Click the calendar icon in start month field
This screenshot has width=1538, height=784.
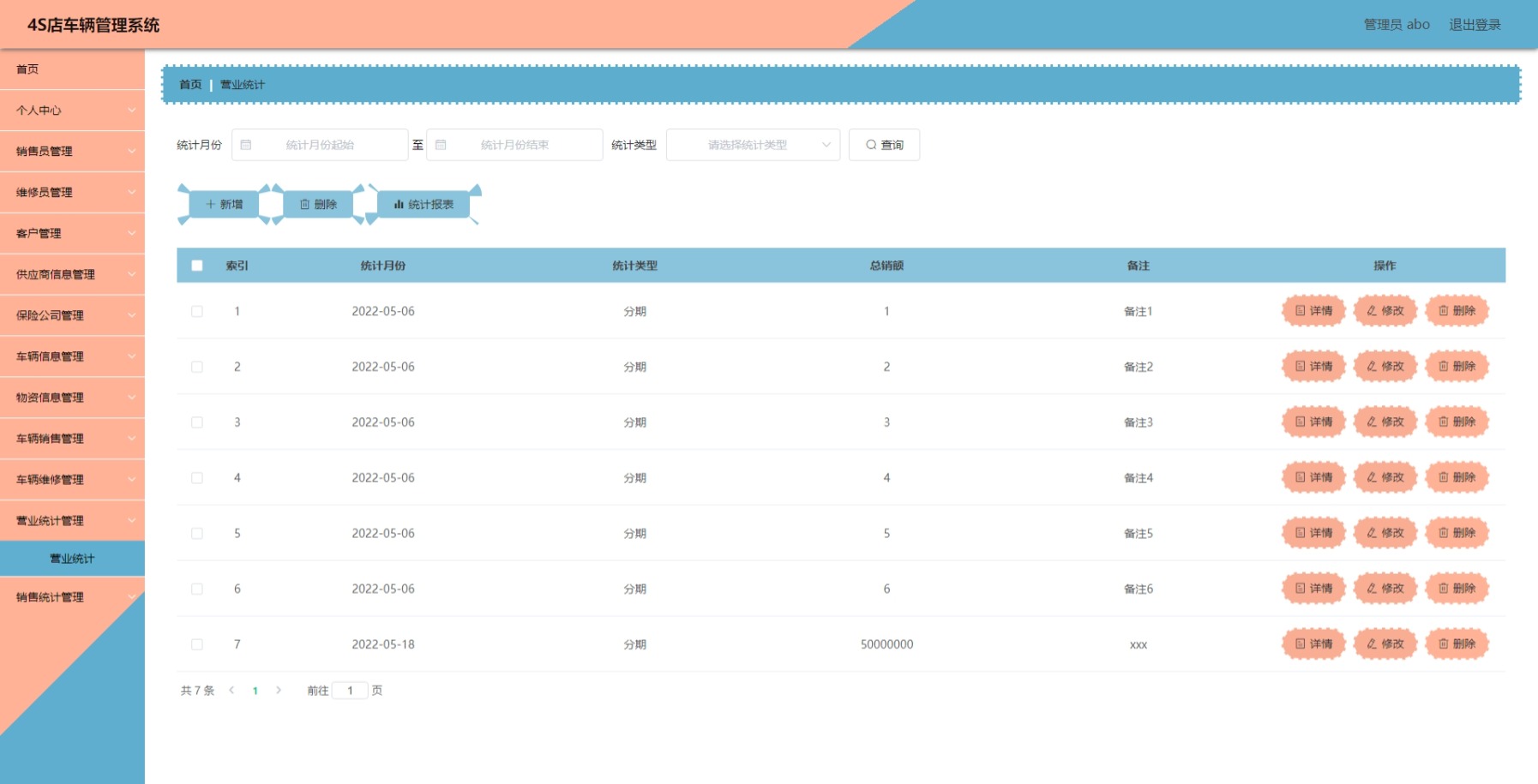click(246, 145)
